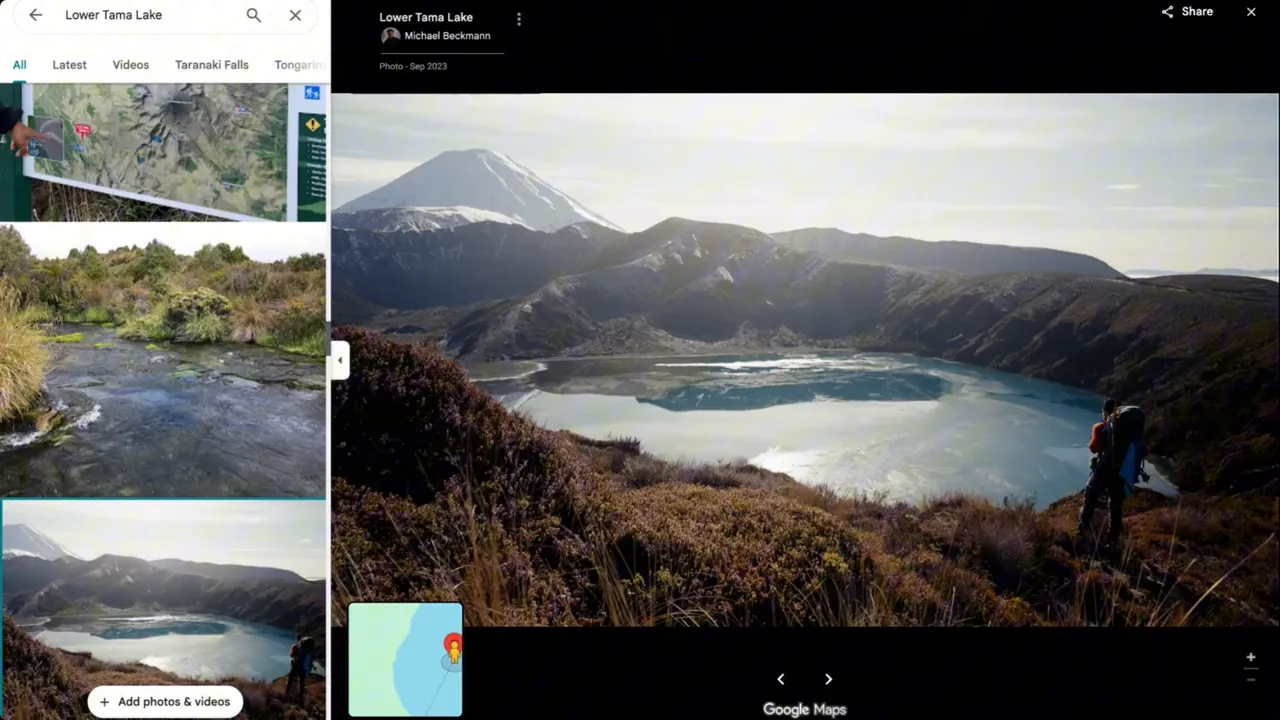Collapse the side photo panel
This screenshot has width=1280, height=720.
tap(340, 360)
